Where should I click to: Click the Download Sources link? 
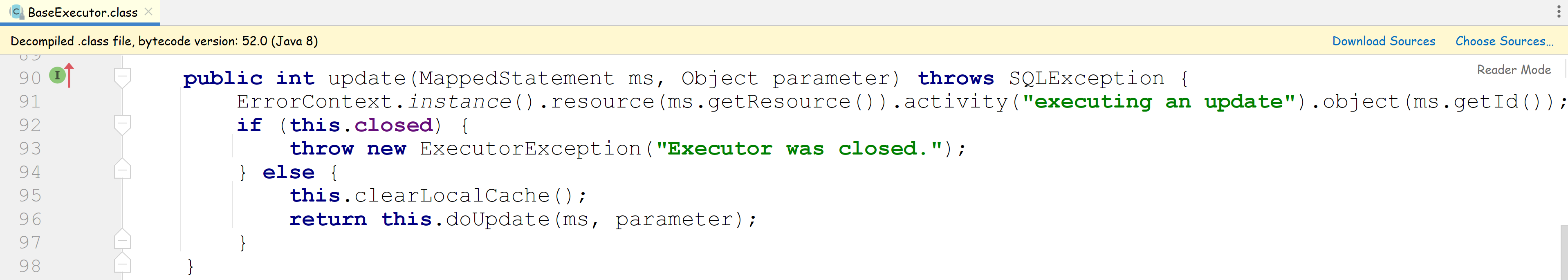pyautogui.click(x=1384, y=41)
